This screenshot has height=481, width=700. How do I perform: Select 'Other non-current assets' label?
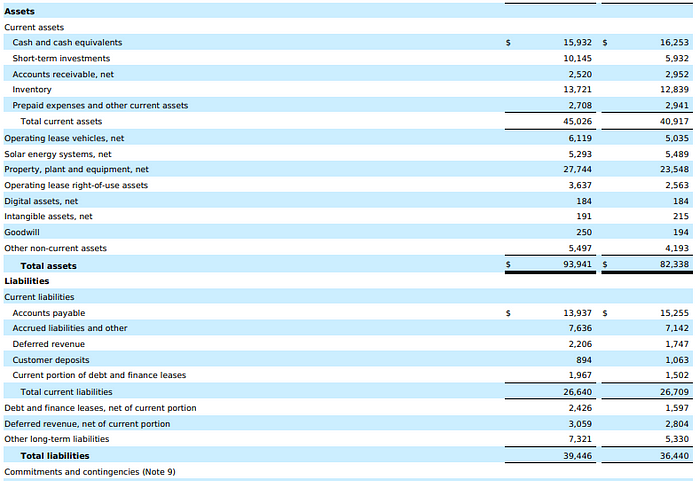click(x=55, y=248)
